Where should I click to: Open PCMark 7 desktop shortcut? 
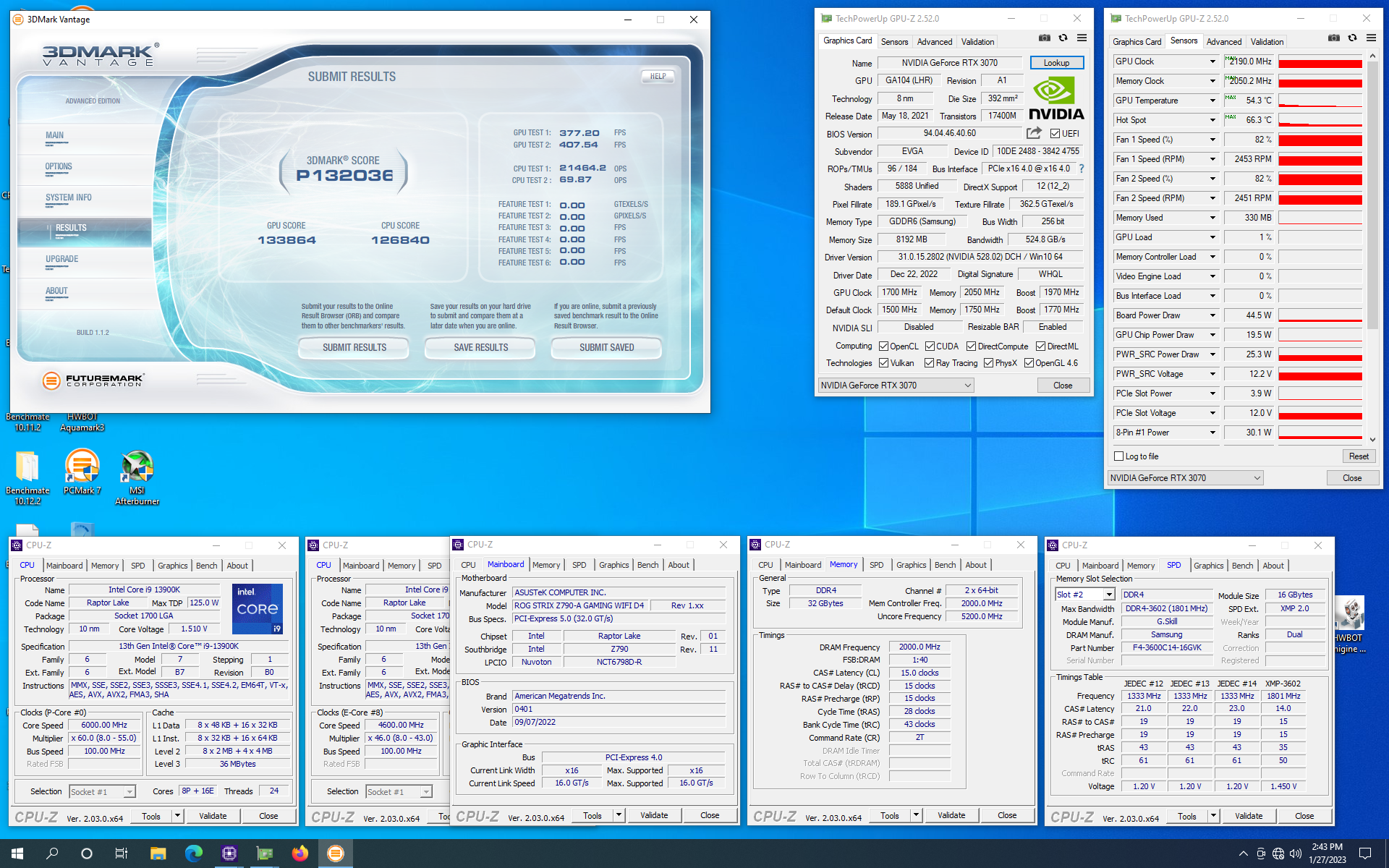coord(82,472)
